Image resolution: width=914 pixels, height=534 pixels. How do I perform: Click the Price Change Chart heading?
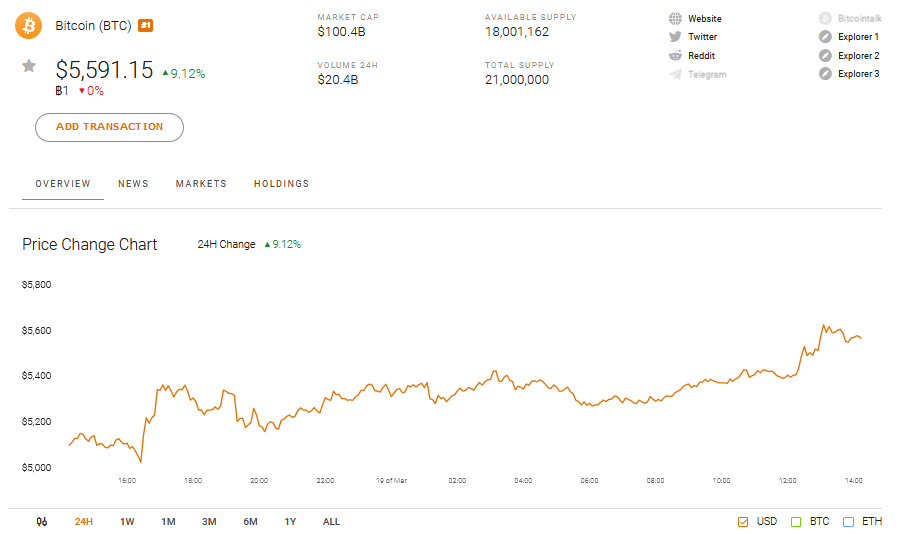(90, 244)
